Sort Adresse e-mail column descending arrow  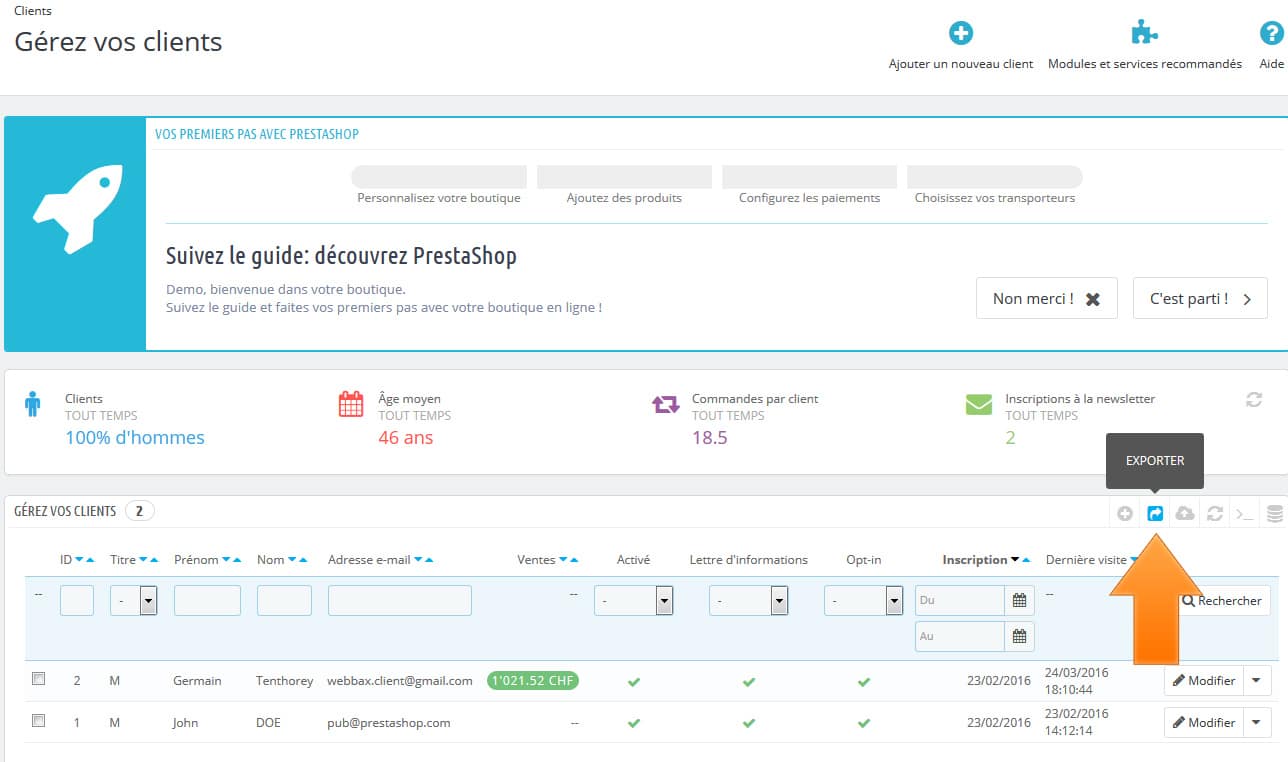click(418, 560)
